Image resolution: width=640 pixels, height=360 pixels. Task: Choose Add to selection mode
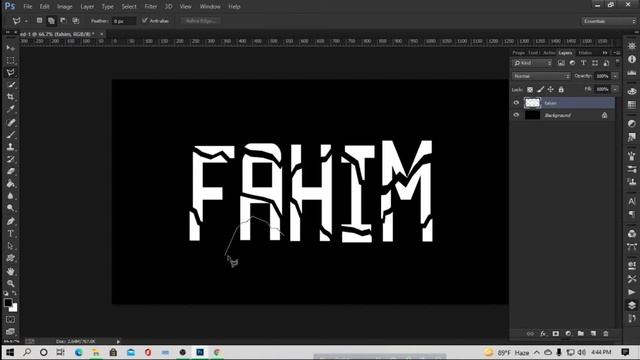point(51,20)
